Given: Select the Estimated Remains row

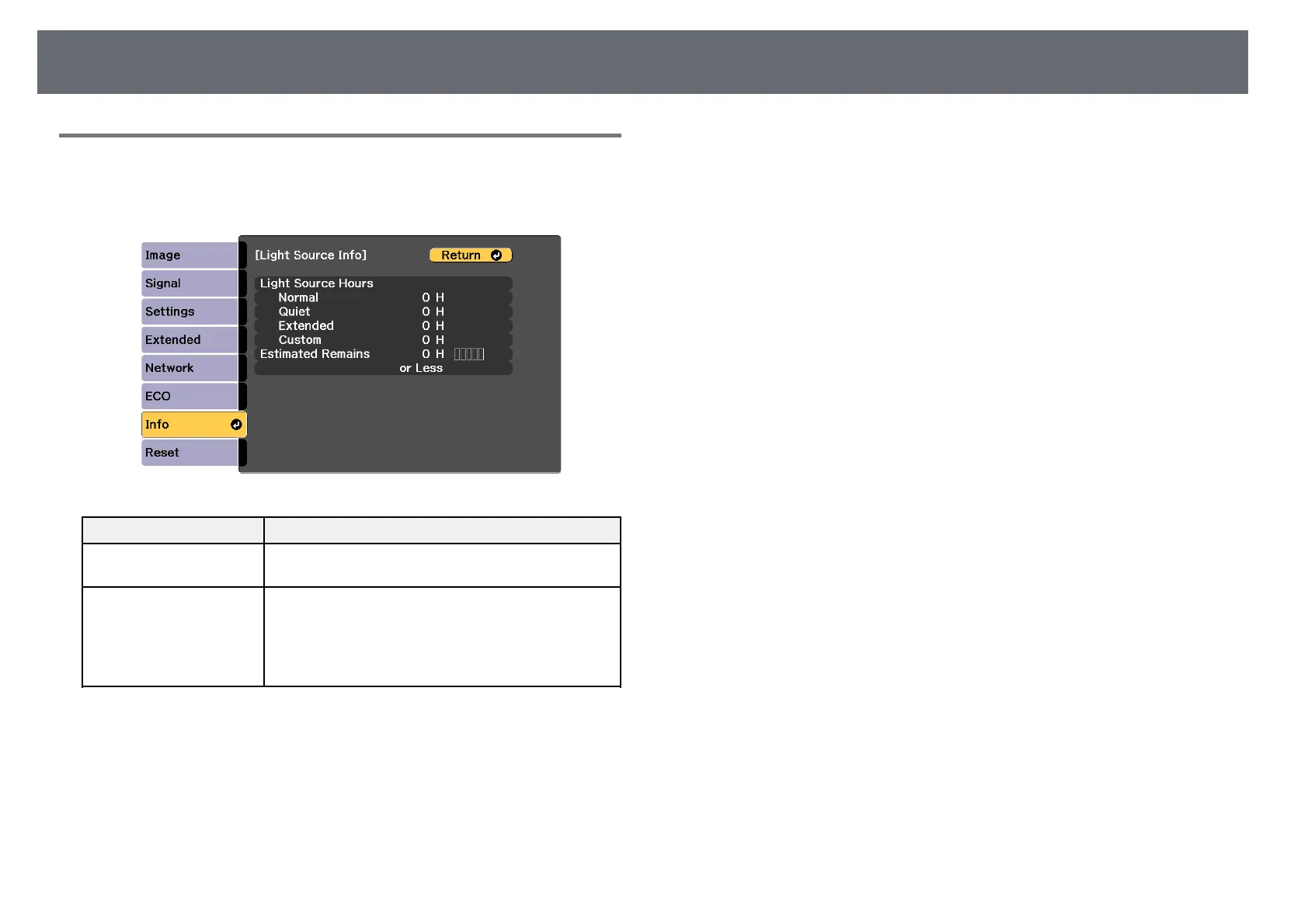Looking at the screenshot, I should coord(384,354).
